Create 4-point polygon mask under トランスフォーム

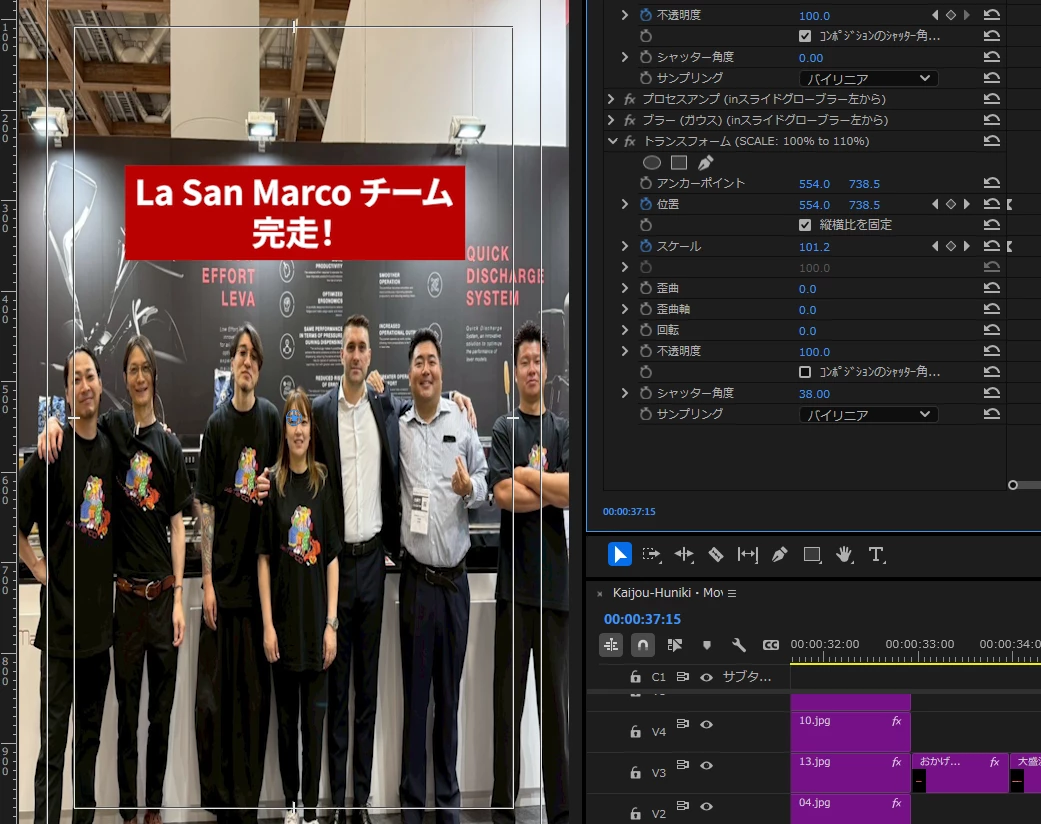click(x=679, y=162)
